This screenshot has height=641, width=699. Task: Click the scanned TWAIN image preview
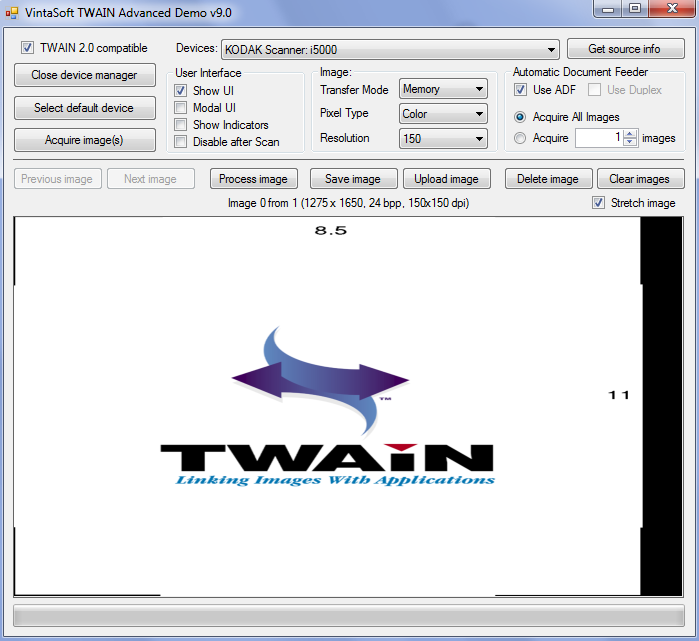(x=348, y=407)
